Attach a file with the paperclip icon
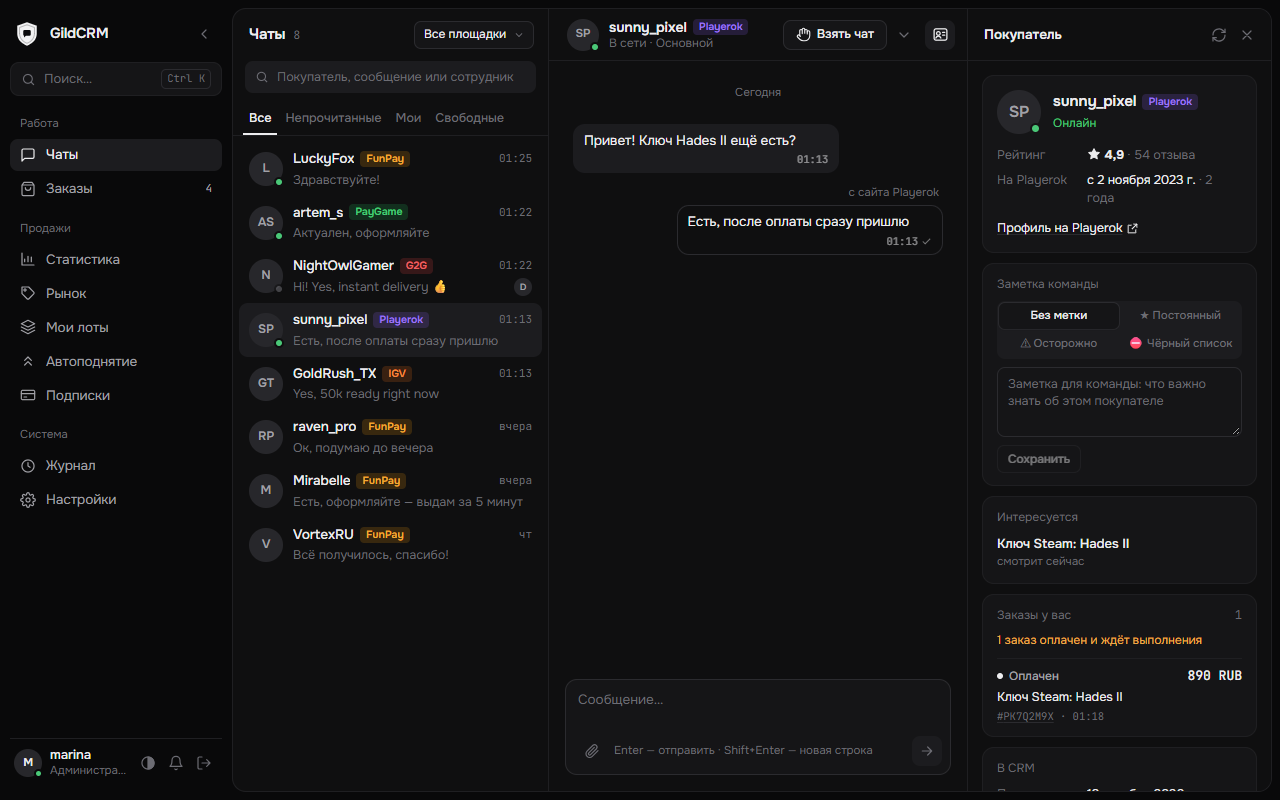The image size is (1280, 800). coord(592,750)
